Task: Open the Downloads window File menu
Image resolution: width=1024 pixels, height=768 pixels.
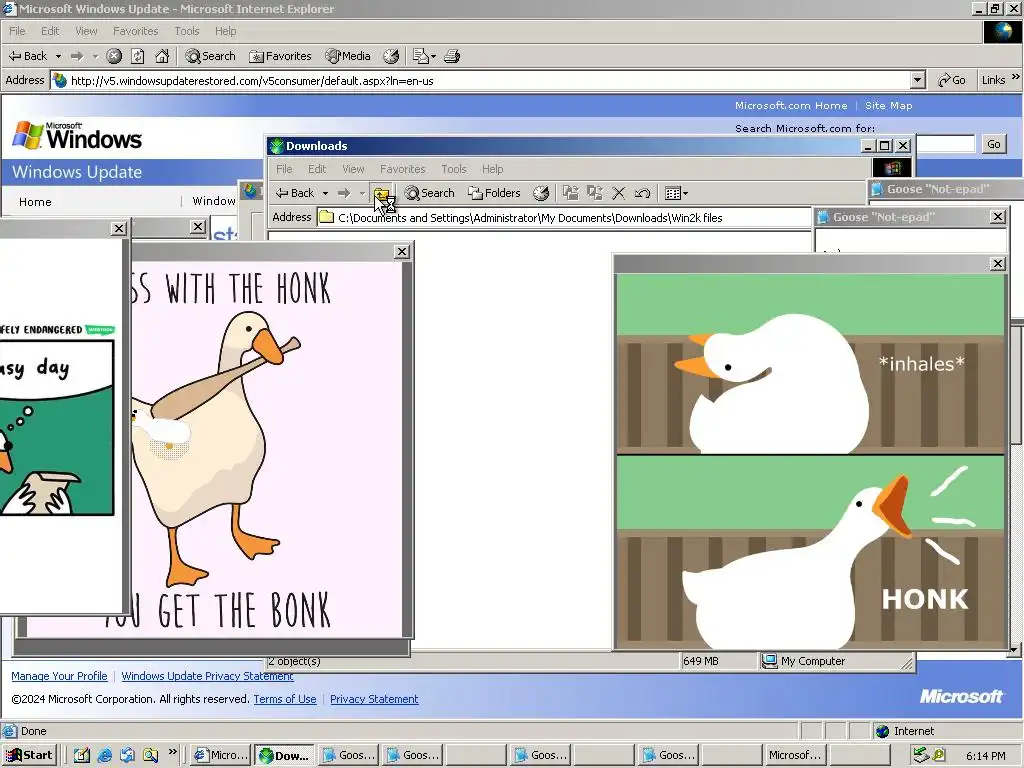Action: tap(284, 169)
